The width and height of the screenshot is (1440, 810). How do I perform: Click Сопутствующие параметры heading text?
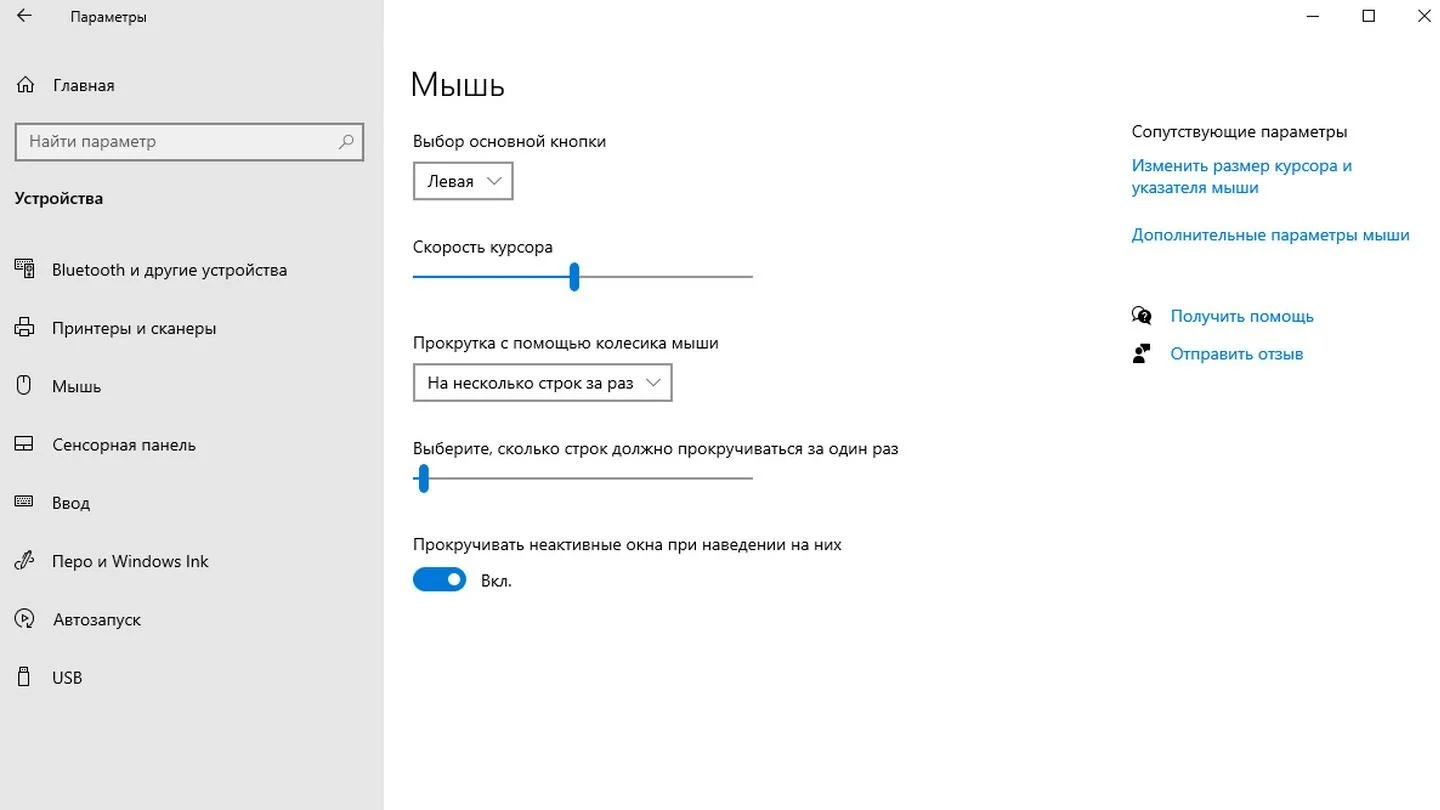pyautogui.click(x=1240, y=132)
